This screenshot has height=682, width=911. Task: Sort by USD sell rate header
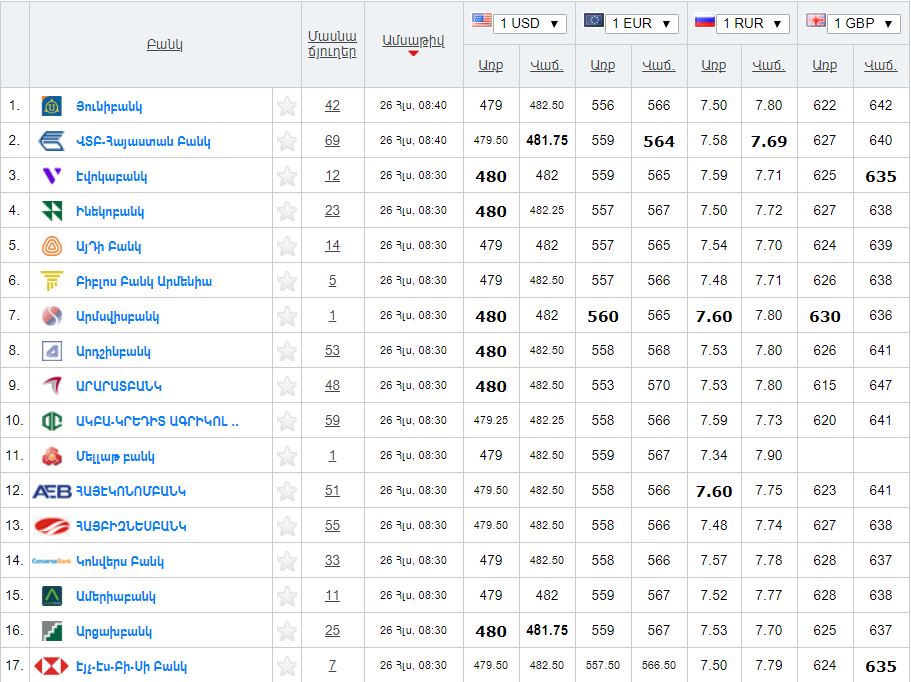click(547, 66)
